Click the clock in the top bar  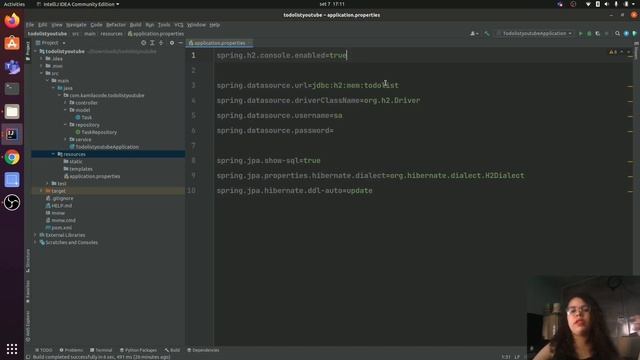tap(332, 4)
